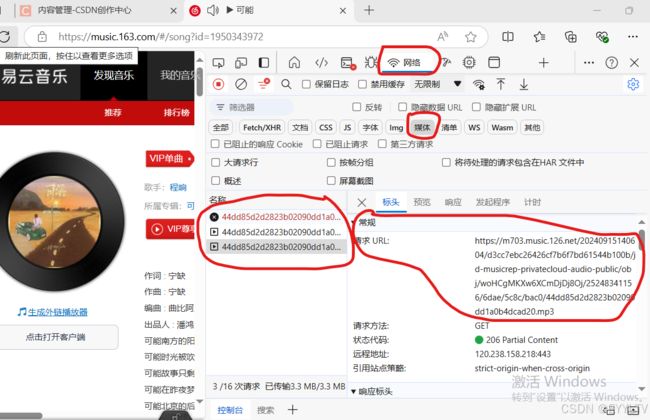
Task: Open the Application panel icon
Action: coord(494,63)
